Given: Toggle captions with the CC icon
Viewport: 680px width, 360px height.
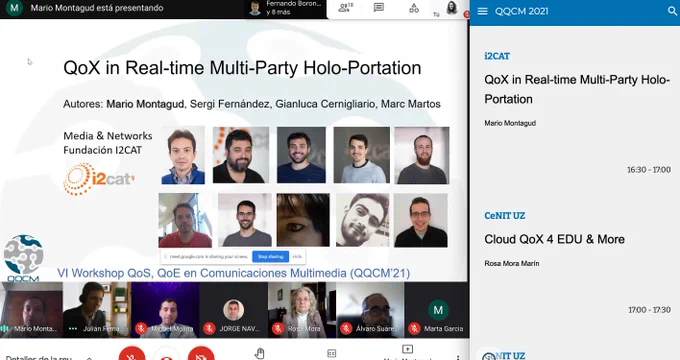Looking at the screenshot, I should (x=332, y=353).
